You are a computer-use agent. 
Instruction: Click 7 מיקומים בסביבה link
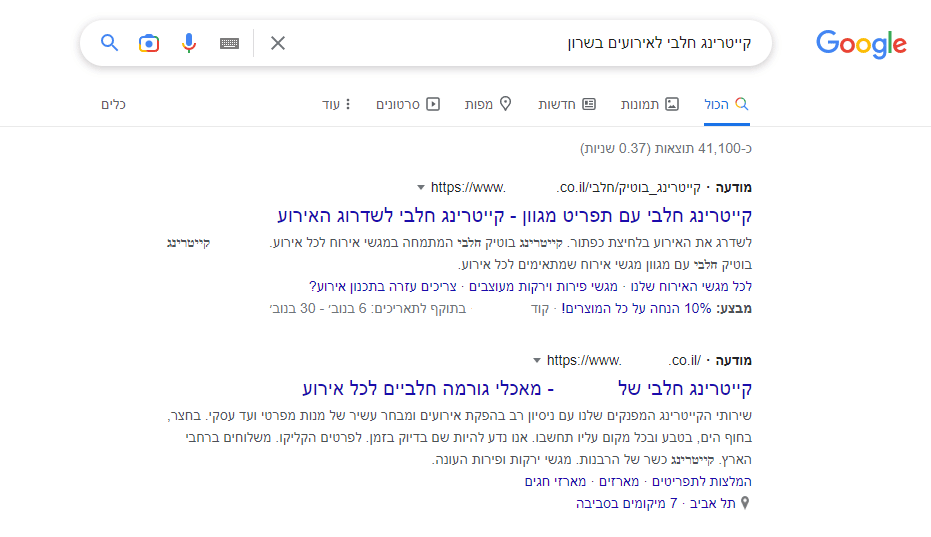(626, 503)
